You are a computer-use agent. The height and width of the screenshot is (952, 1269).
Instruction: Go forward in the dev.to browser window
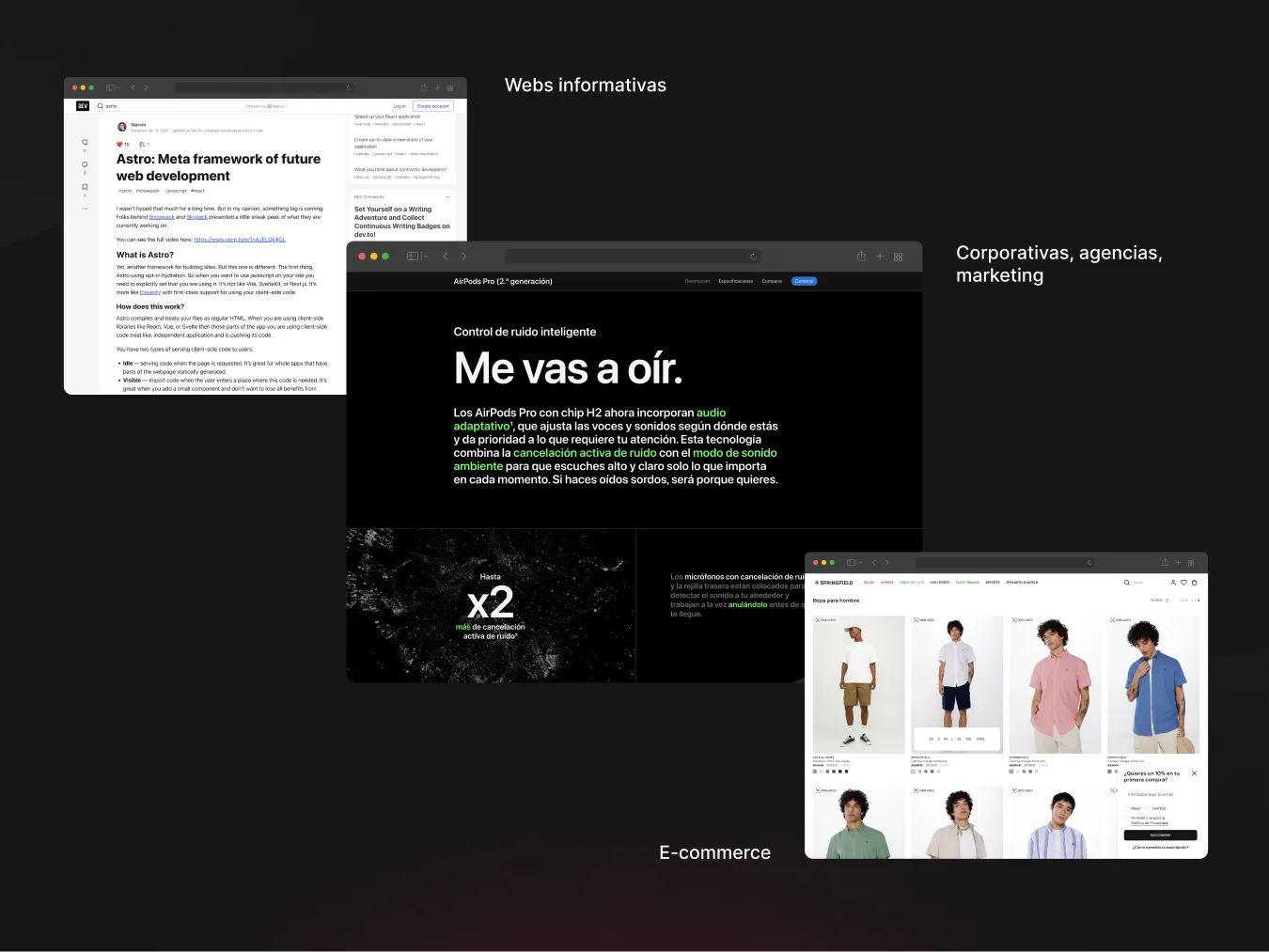click(x=146, y=87)
